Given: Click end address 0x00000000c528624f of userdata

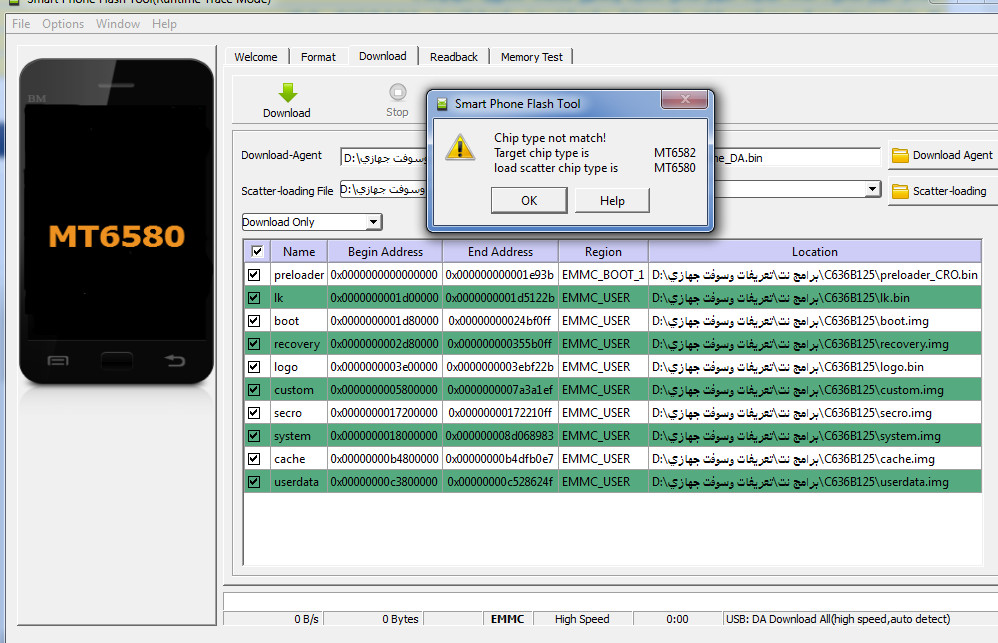Looking at the screenshot, I should (500, 481).
